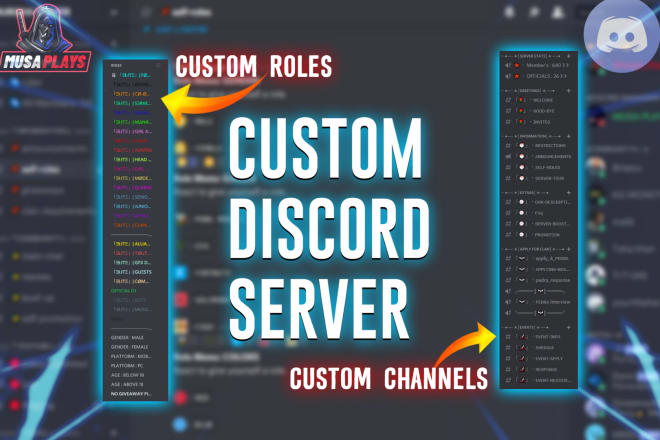Select the GENDER : MALE role
660x440 pixels.
pos(127,338)
